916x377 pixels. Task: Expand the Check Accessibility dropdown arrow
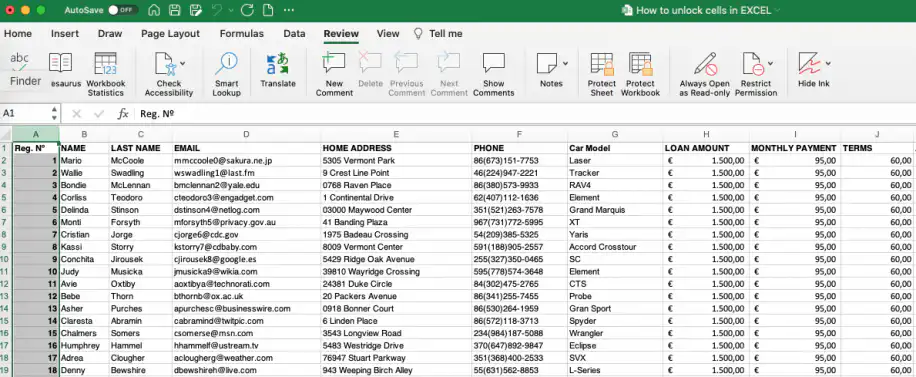point(183,63)
